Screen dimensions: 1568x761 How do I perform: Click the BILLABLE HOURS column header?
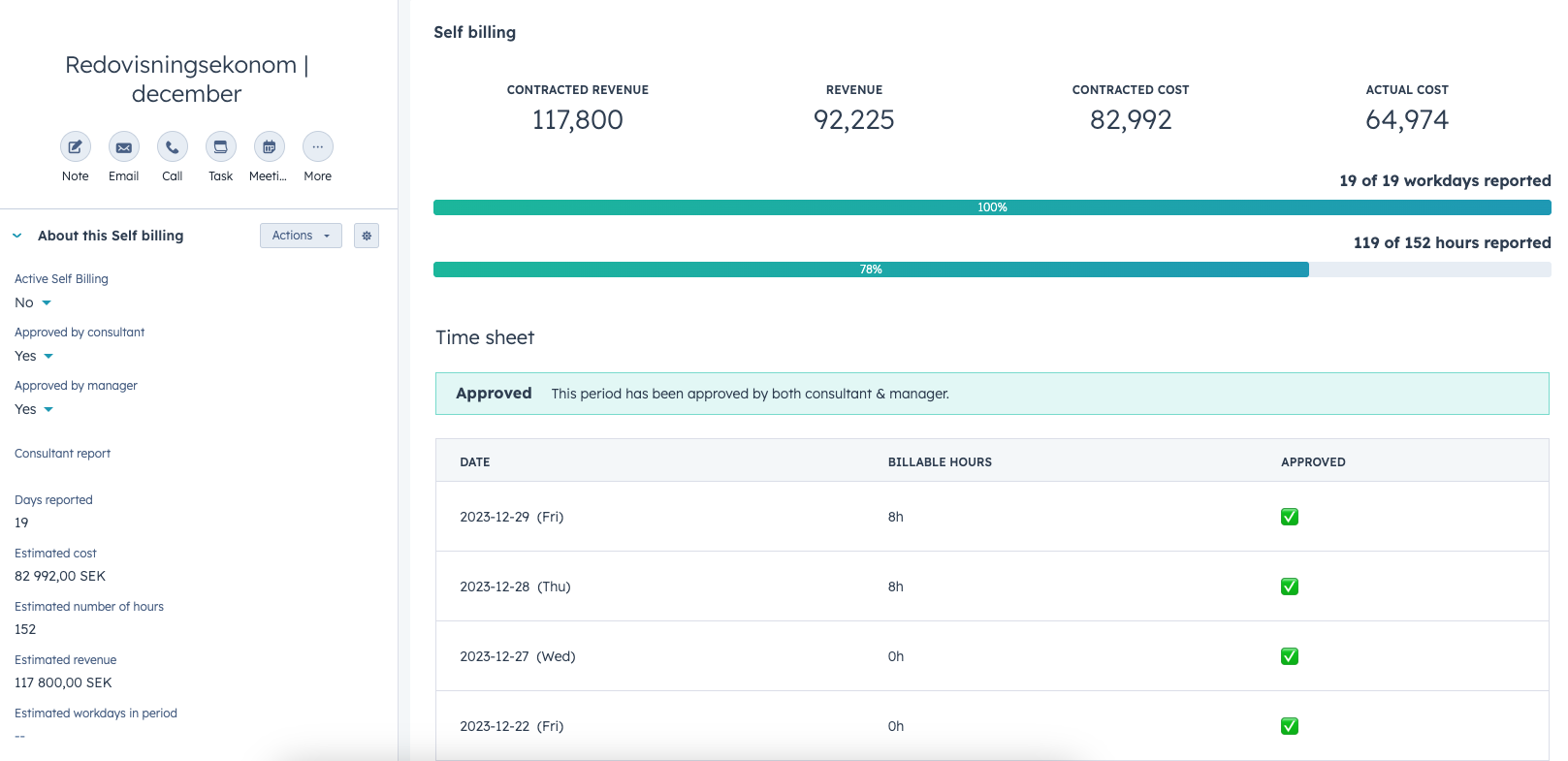[940, 462]
